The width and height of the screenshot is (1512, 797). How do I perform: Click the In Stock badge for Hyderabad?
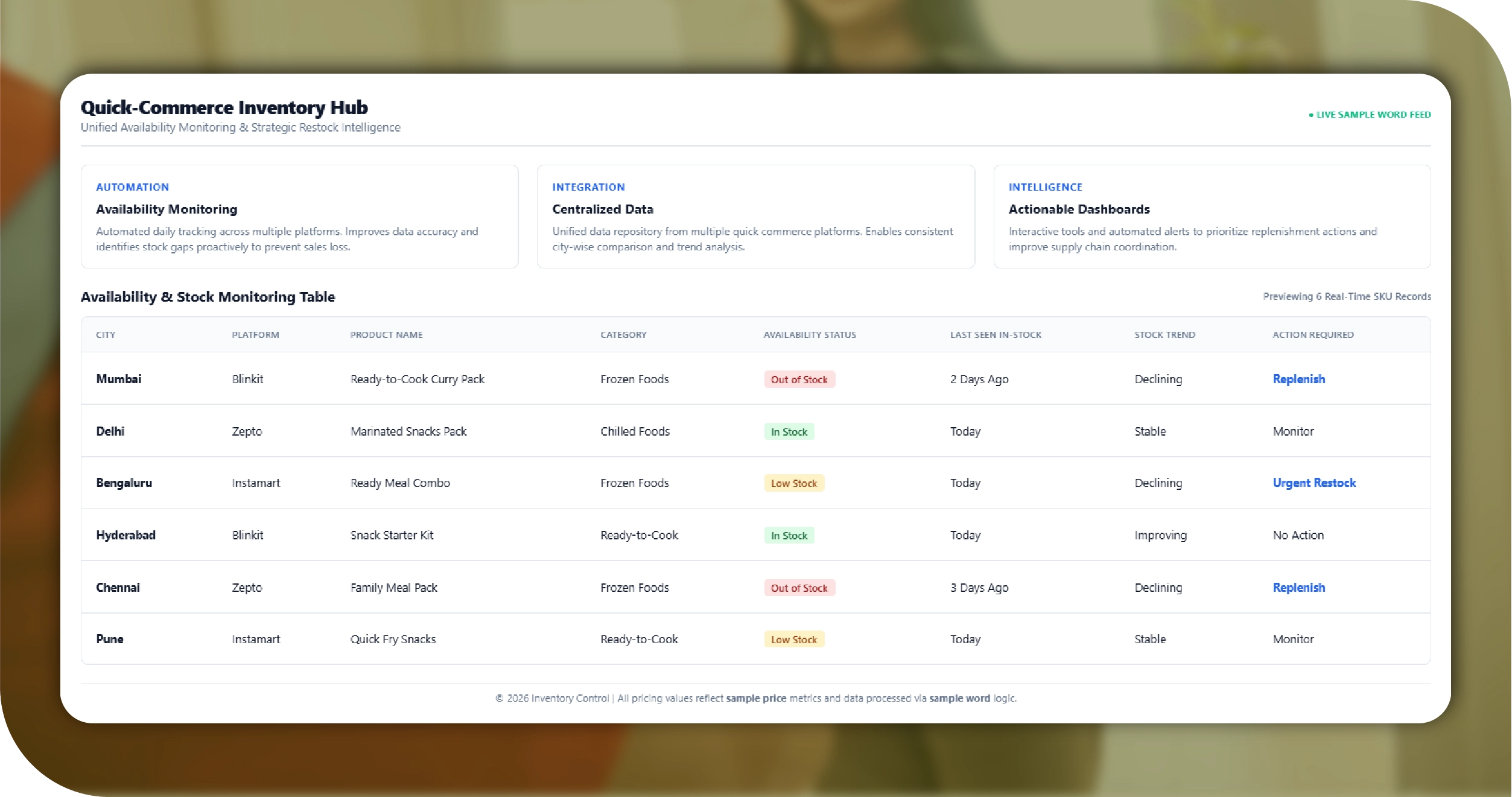coord(789,536)
